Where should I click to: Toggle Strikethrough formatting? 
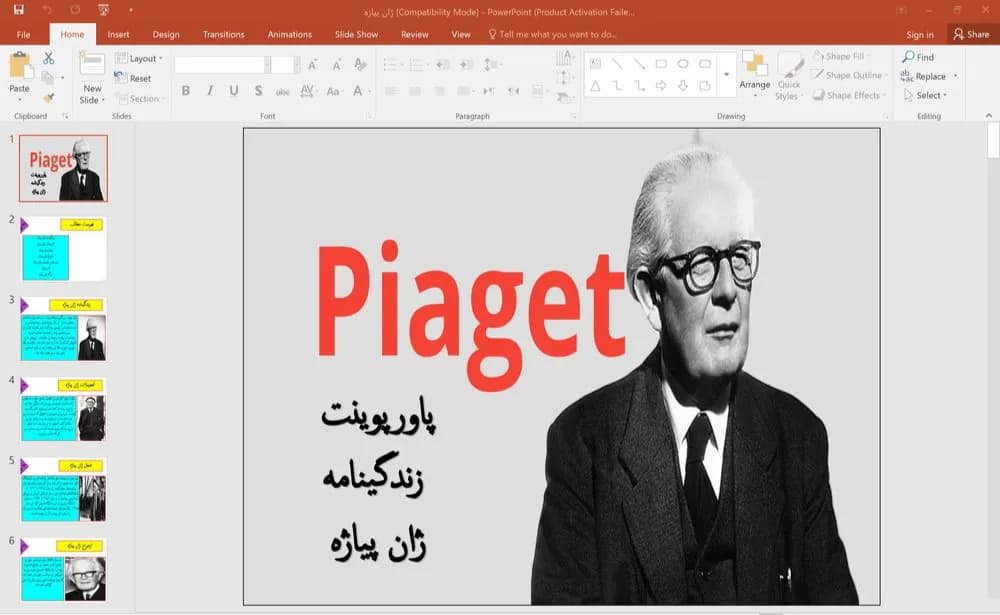(283, 92)
